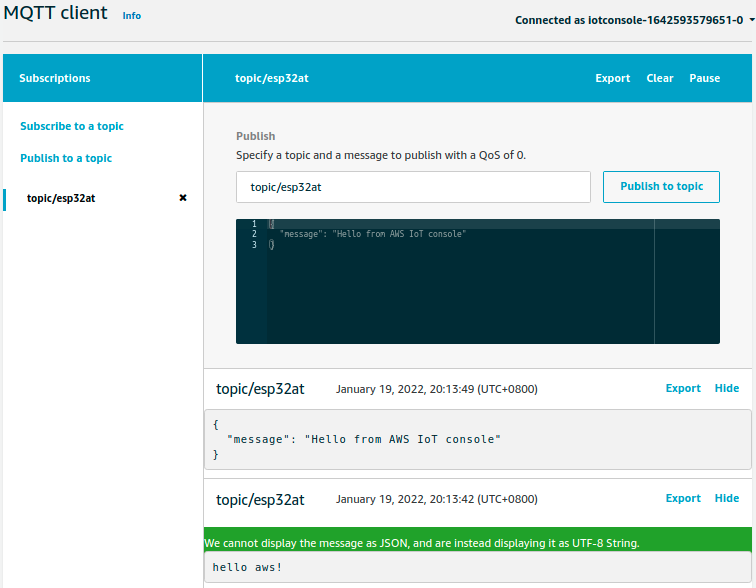Clear the topic message history
This screenshot has height=588, width=756.
(x=659, y=78)
